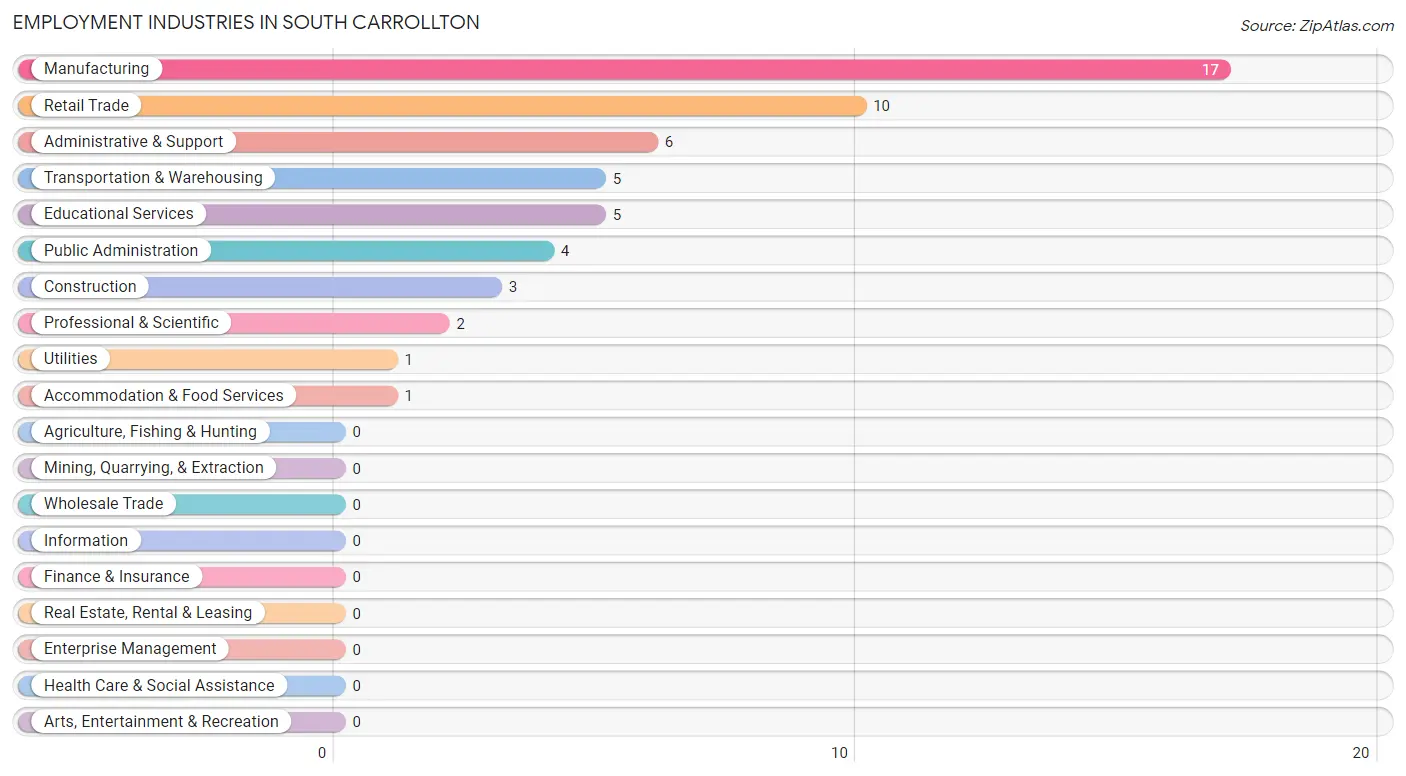Image resolution: width=1406 pixels, height=776 pixels.
Task: Select Health Care & Social Assistance bar
Action: click(x=182, y=685)
